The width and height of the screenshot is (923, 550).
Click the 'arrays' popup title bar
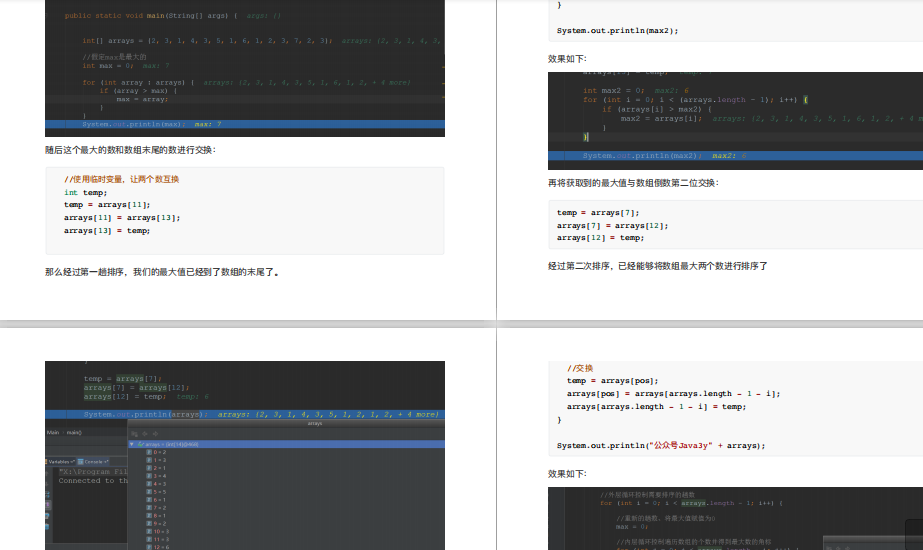(286, 423)
